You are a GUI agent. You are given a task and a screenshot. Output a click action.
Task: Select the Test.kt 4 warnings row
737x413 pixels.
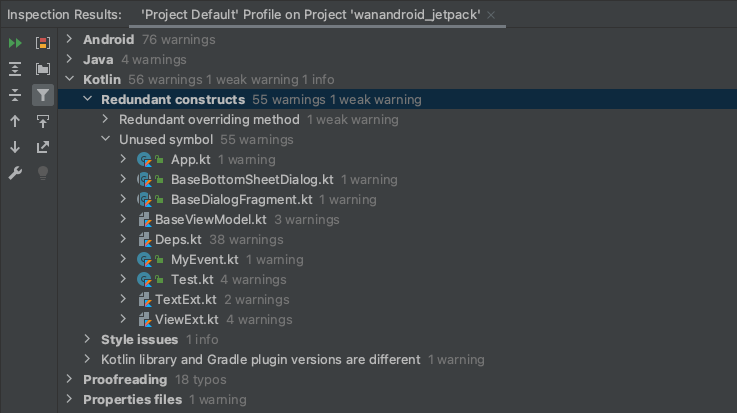[x=397, y=279]
